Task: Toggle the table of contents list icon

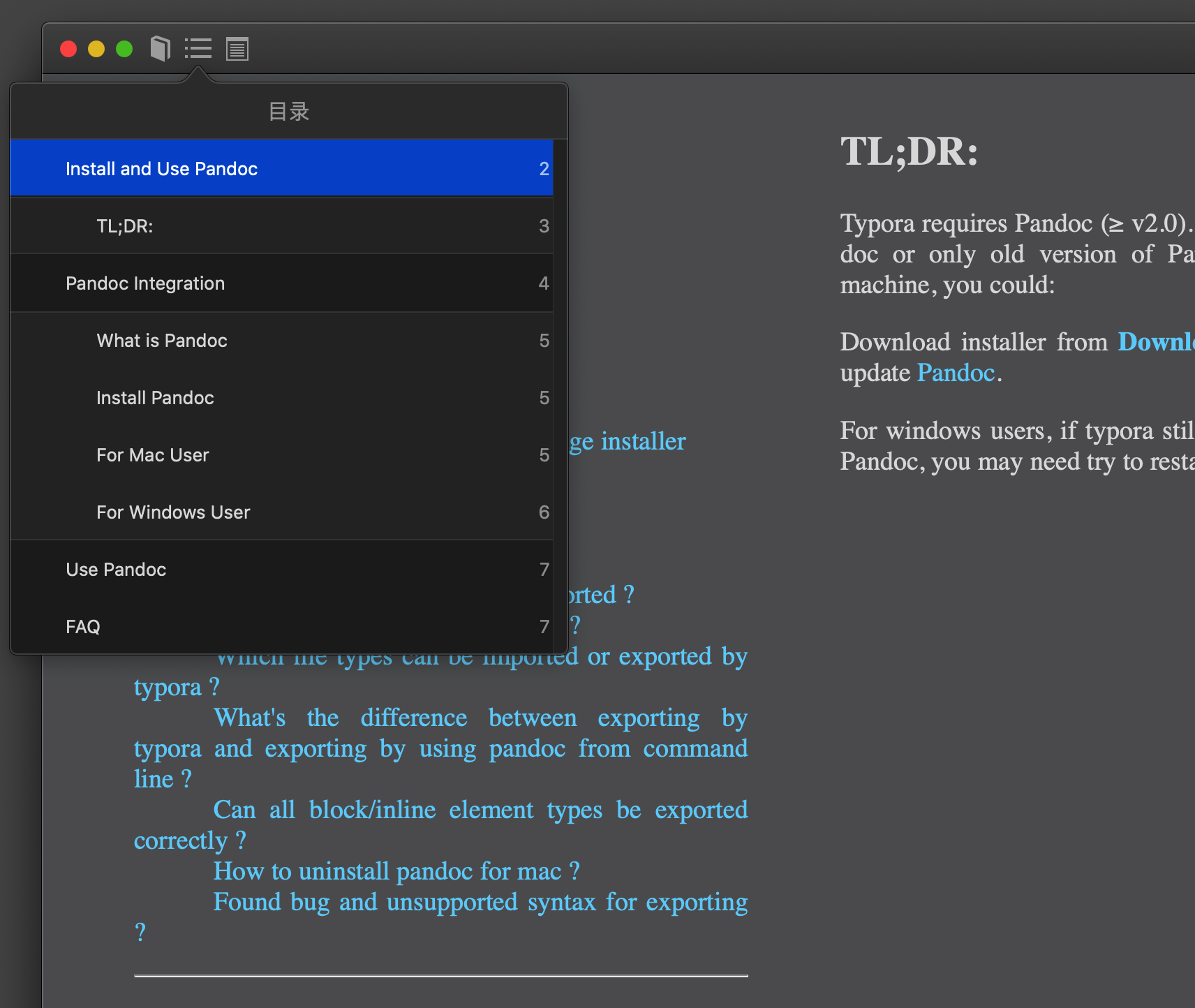Action: coord(198,49)
